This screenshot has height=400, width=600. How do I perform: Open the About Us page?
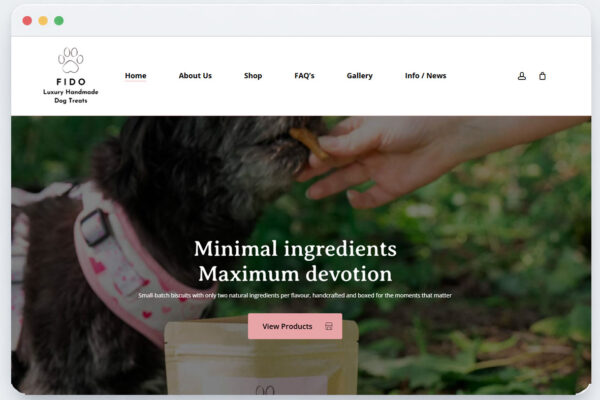[195, 76]
